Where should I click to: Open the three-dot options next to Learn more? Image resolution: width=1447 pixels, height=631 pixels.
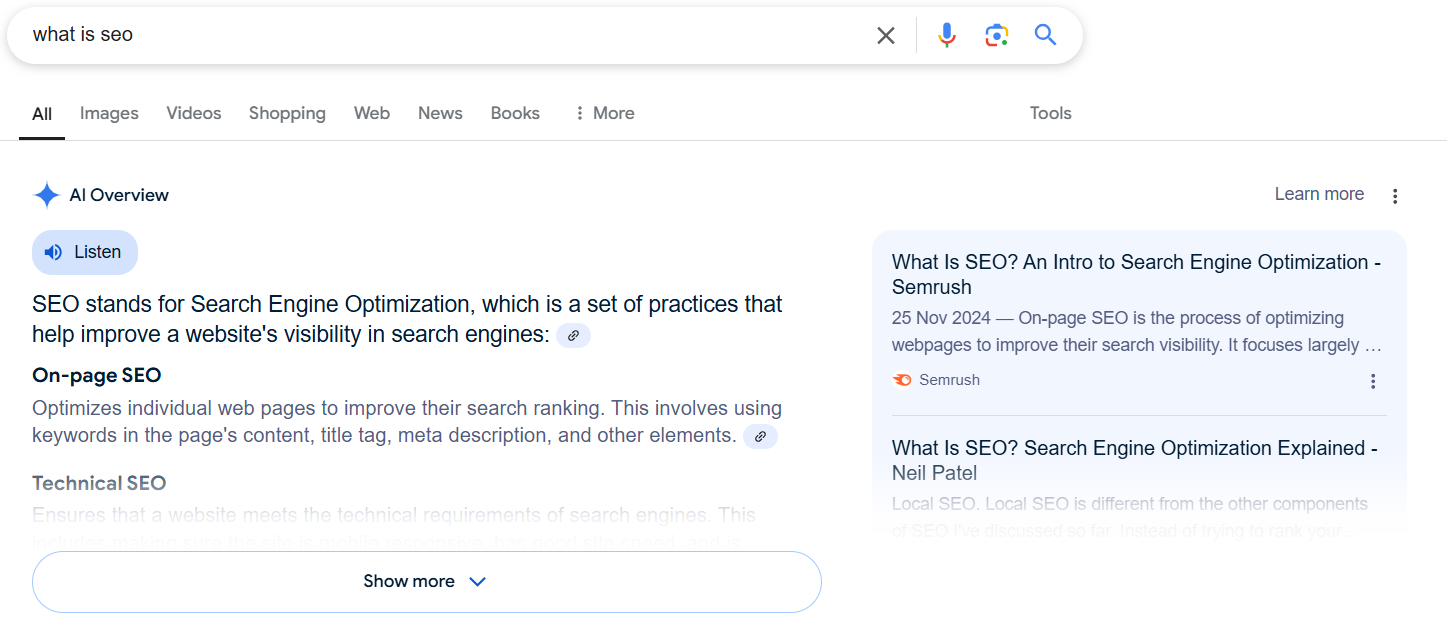pos(1395,196)
